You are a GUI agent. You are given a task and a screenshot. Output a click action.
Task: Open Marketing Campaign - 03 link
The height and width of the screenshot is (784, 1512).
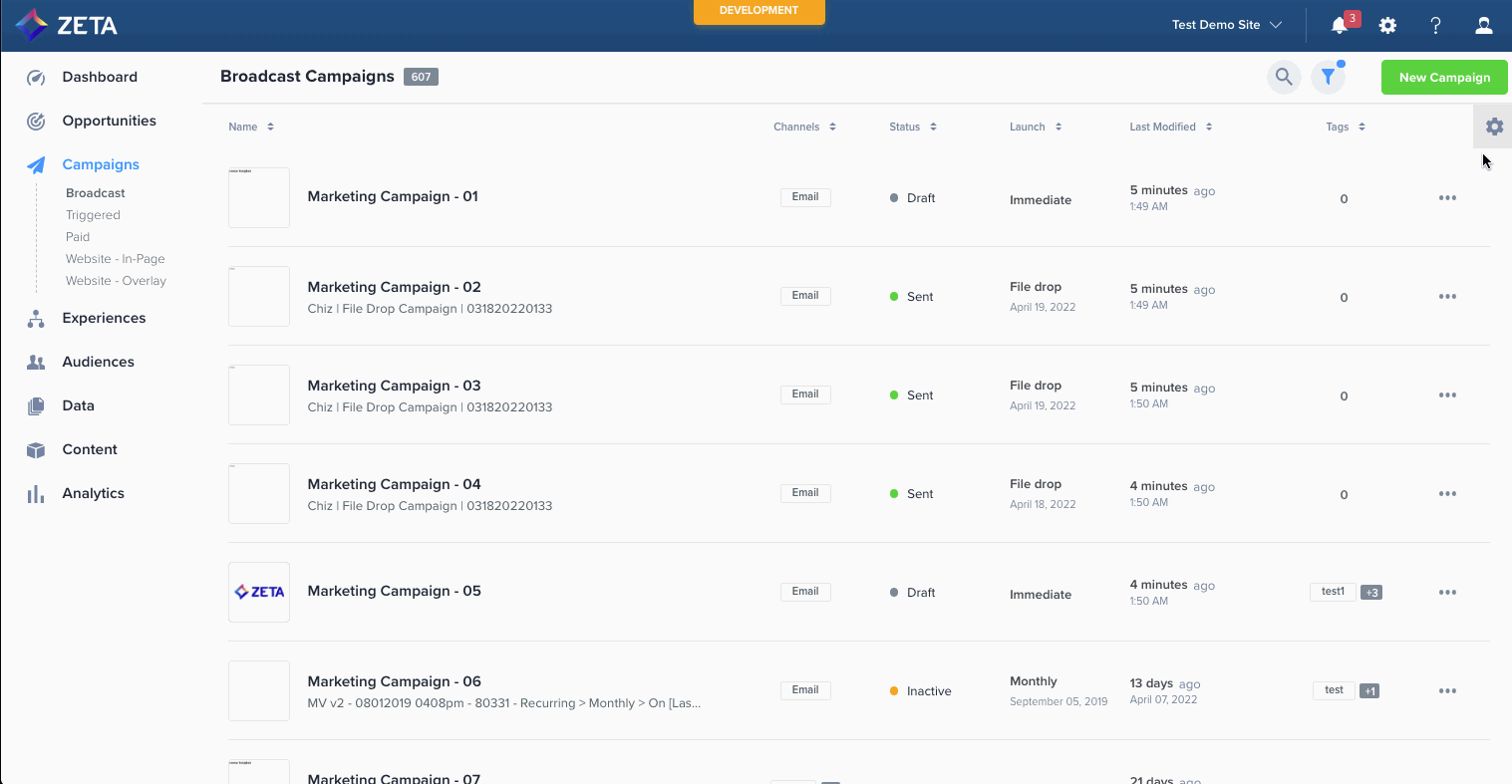(x=394, y=386)
